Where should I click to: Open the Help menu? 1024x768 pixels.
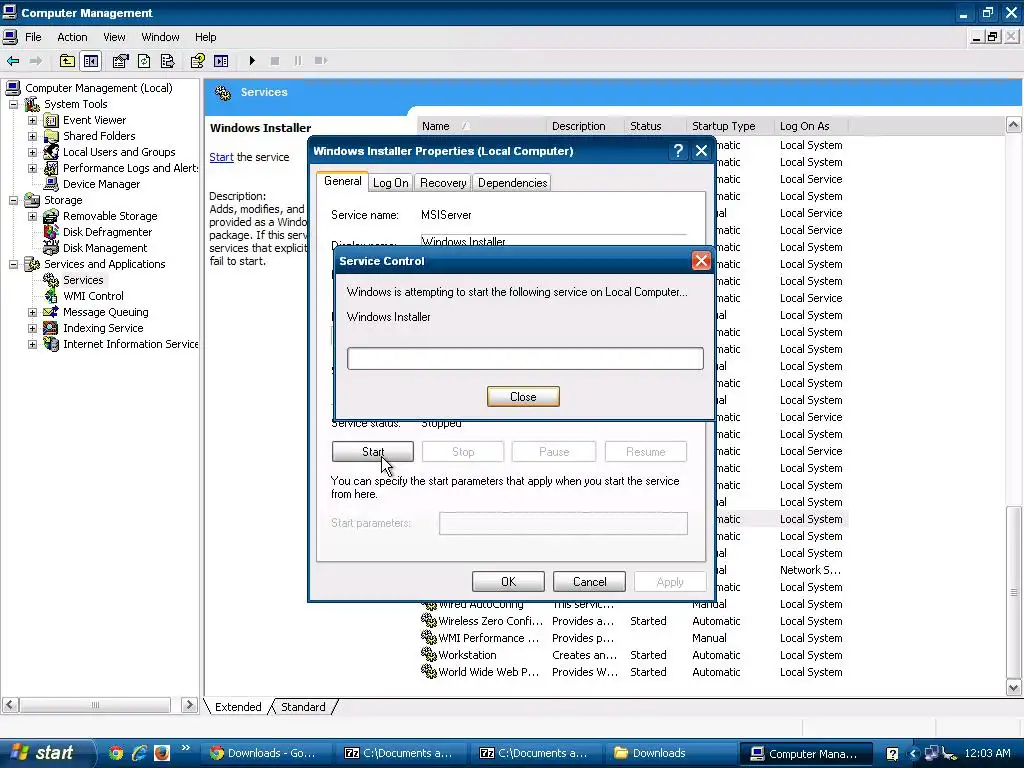click(x=205, y=37)
